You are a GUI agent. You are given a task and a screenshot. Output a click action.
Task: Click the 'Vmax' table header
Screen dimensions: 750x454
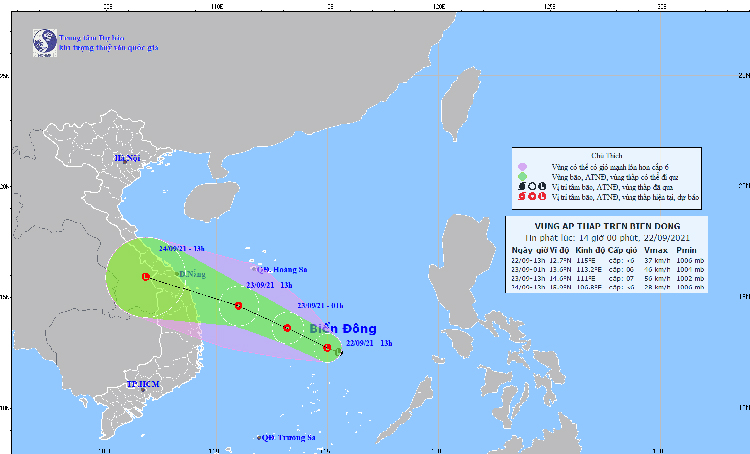pyautogui.click(x=656, y=250)
